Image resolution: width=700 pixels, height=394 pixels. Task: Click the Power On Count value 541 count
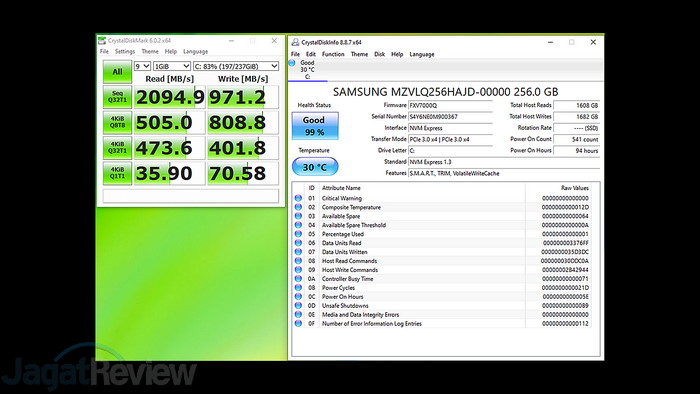click(x=576, y=139)
